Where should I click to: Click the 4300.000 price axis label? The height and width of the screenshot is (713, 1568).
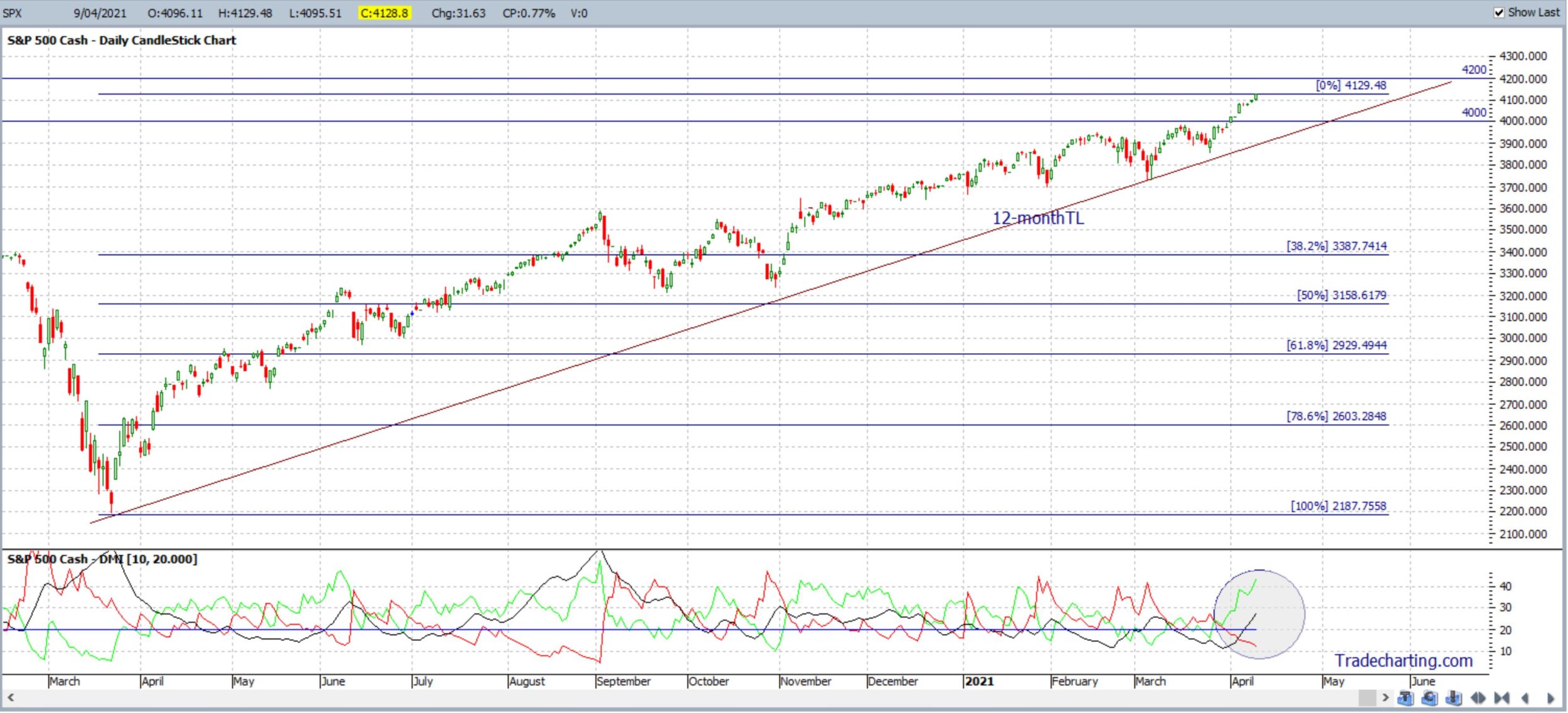1523,56
